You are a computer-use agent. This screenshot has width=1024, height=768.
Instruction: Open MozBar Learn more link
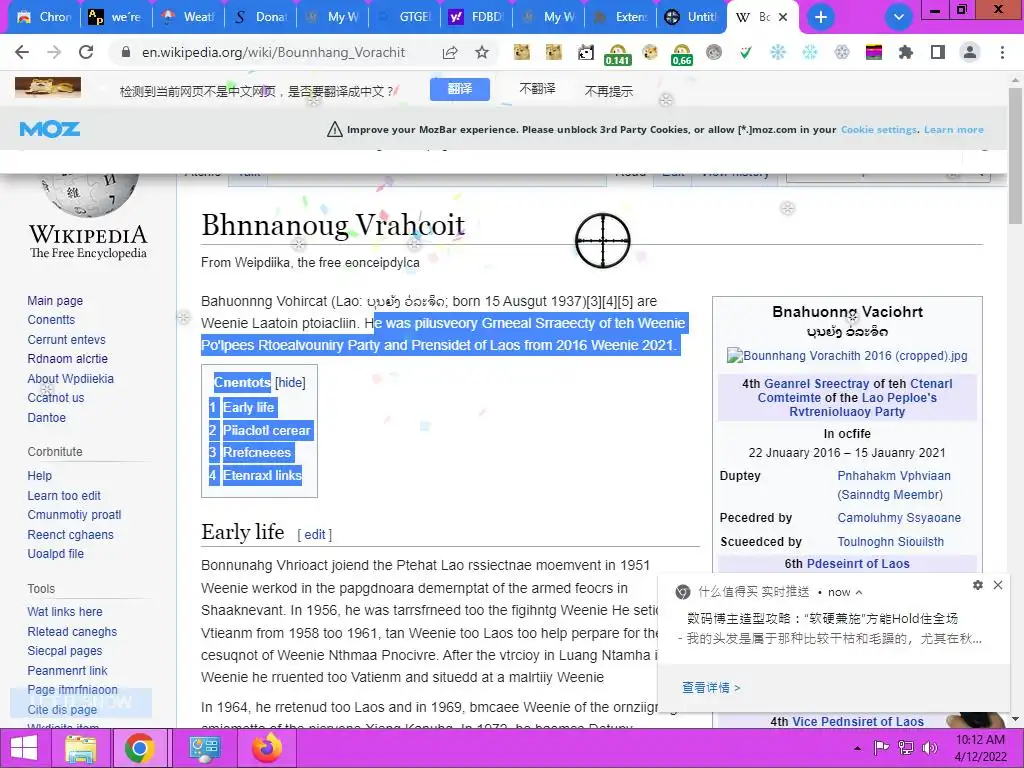tap(953, 129)
